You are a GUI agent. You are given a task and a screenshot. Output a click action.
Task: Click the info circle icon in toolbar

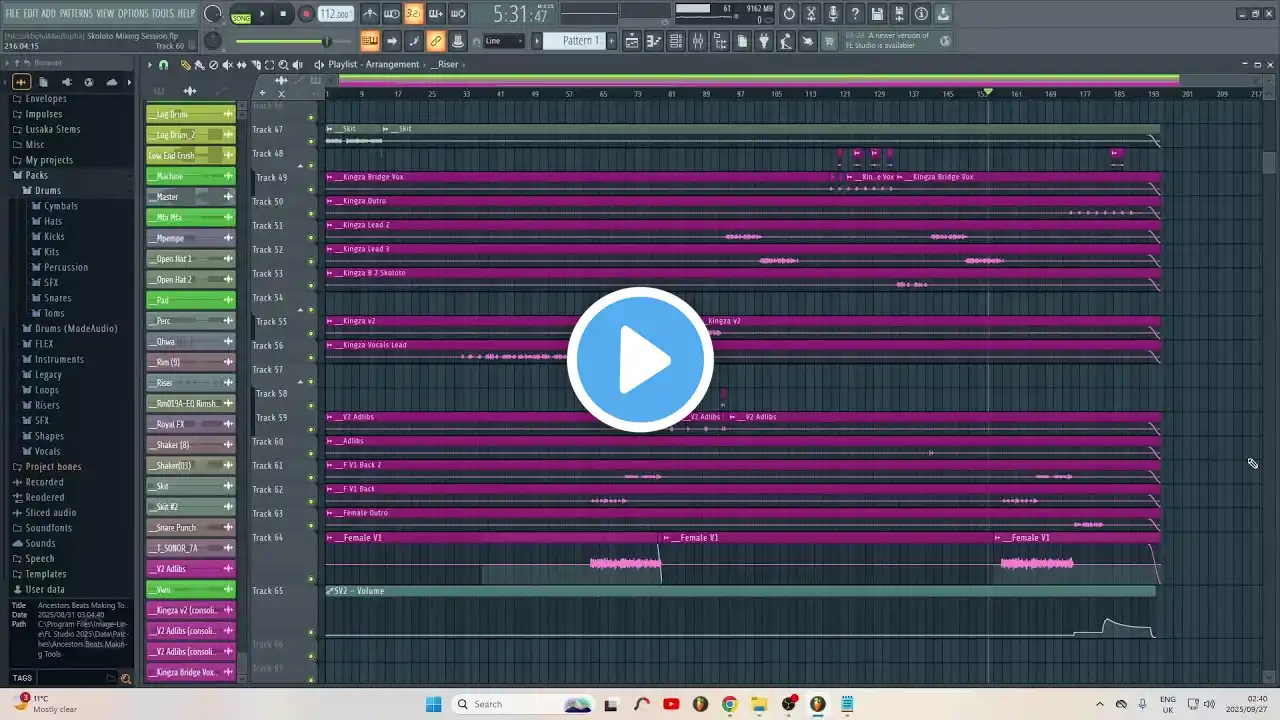(921, 14)
